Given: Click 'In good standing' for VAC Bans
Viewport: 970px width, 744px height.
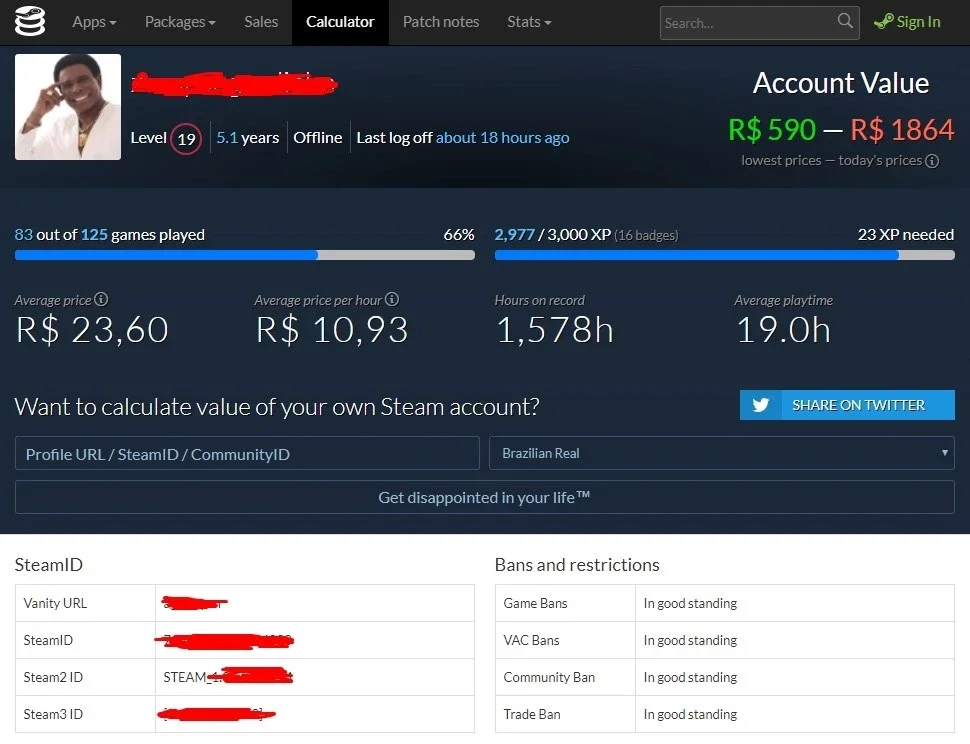Looking at the screenshot, I should pos(690,640).
